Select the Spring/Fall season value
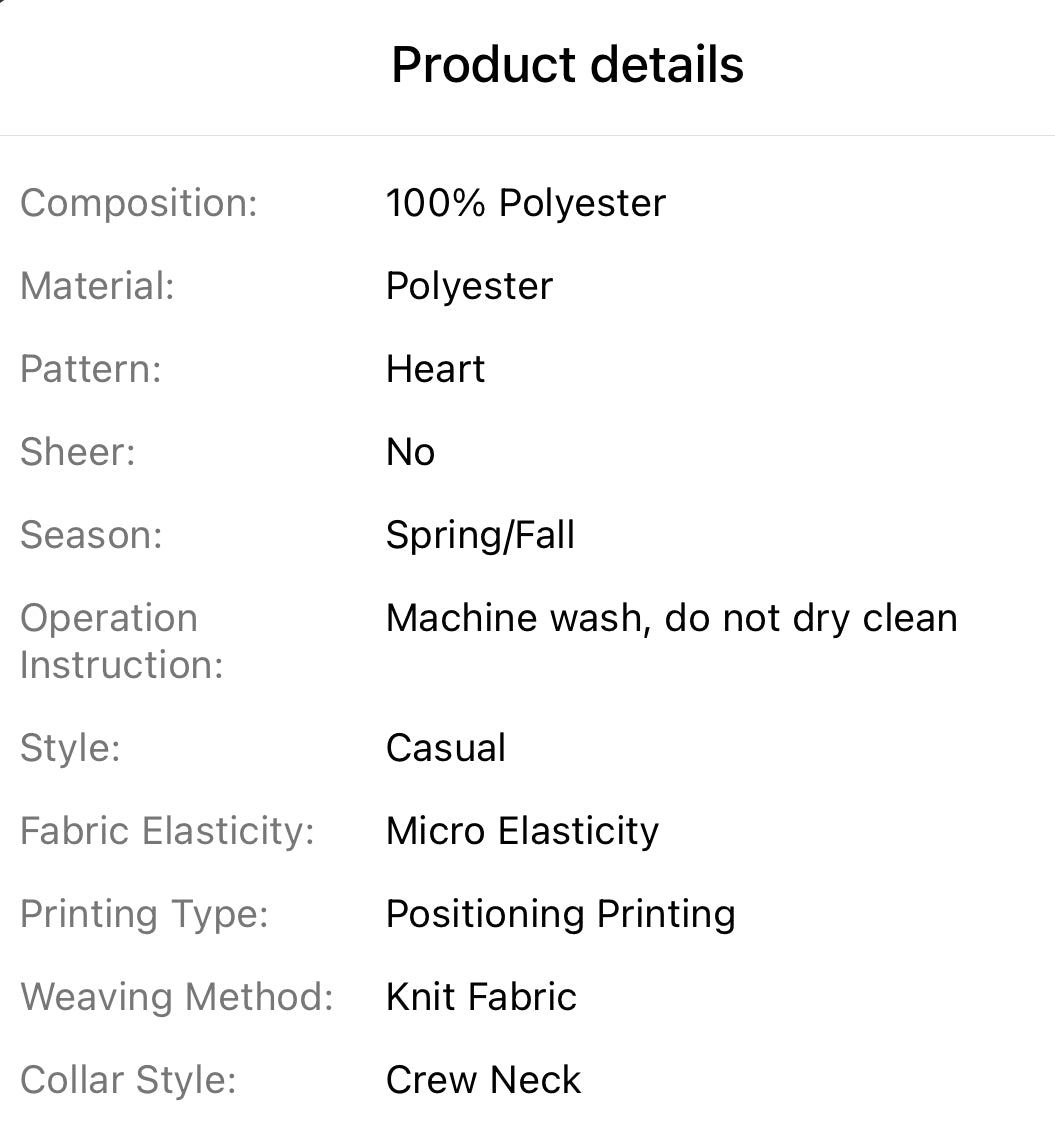Viewport: 1055px width, 1126px height. tap(480, 535)
